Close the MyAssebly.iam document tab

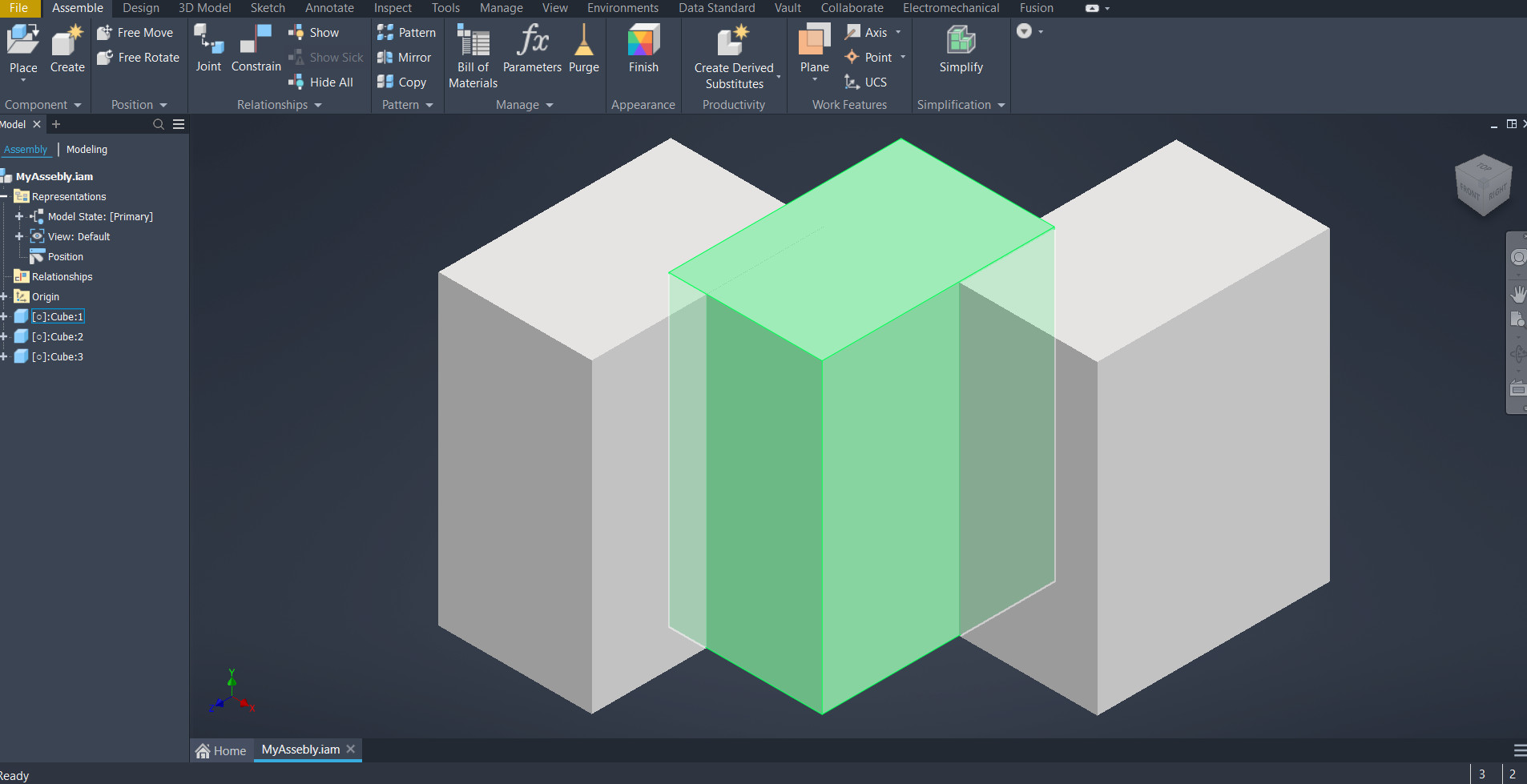tap(351, 750)
